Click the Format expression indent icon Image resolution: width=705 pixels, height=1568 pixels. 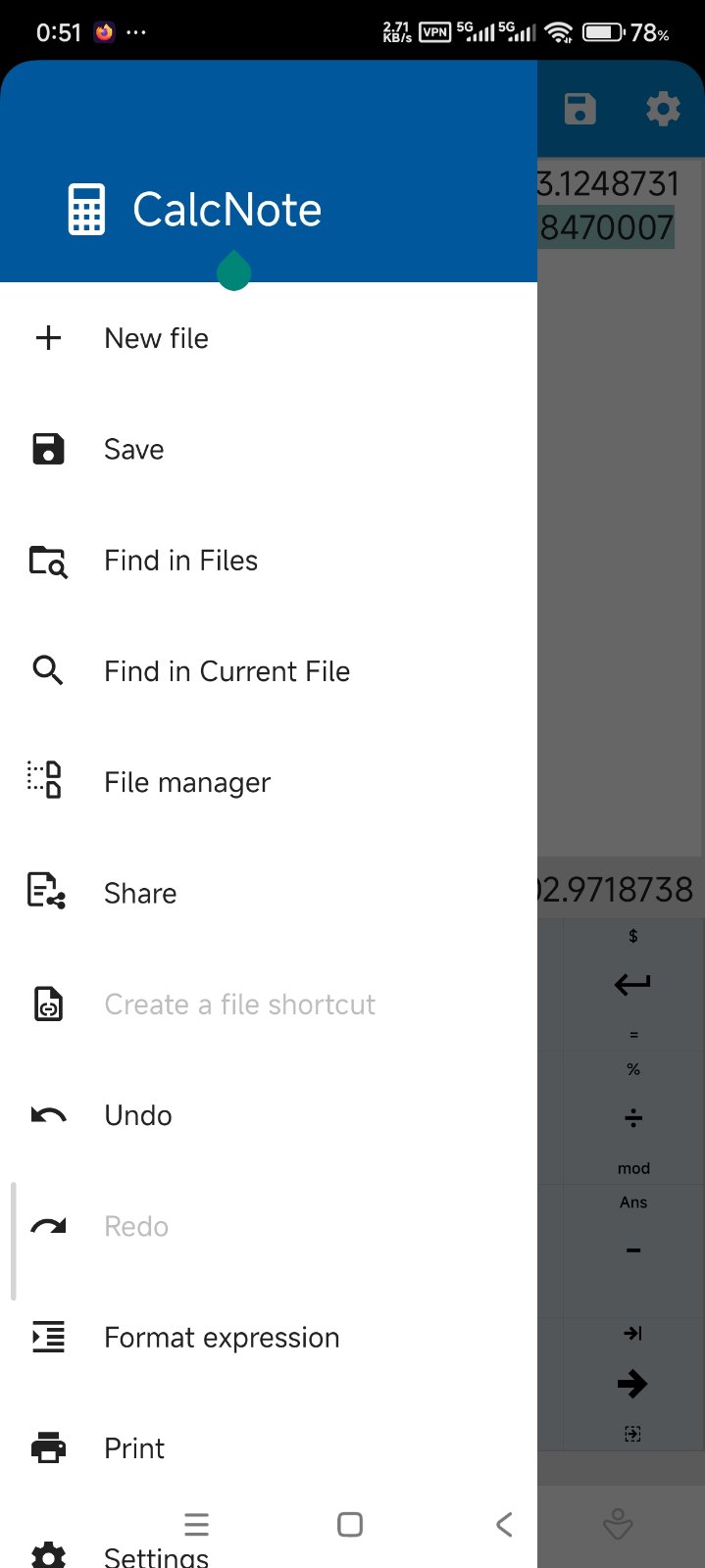click(48, 1337)
